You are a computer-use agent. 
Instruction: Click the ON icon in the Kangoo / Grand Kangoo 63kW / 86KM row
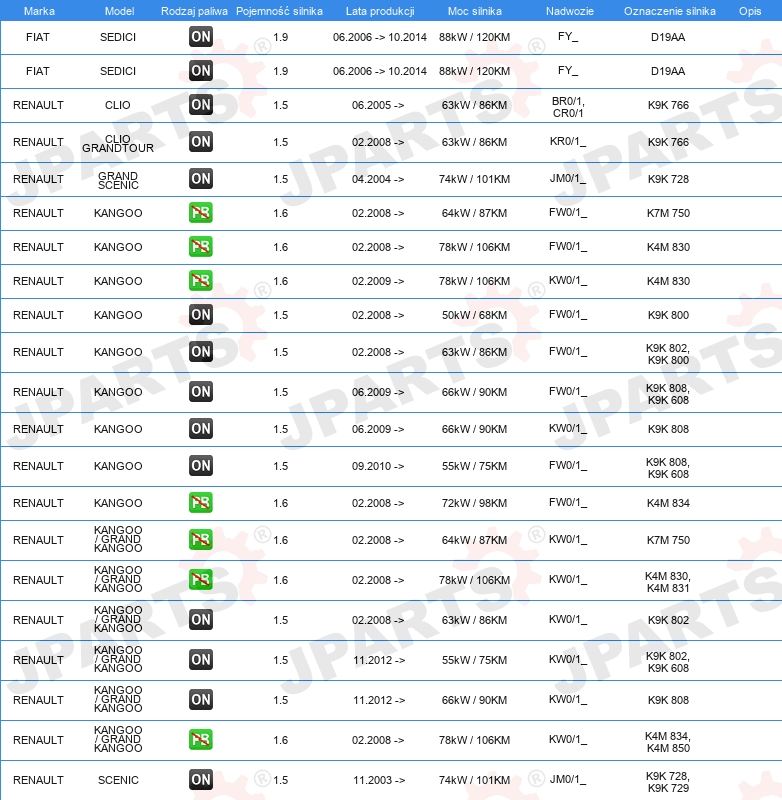click(x=200, y=620)
